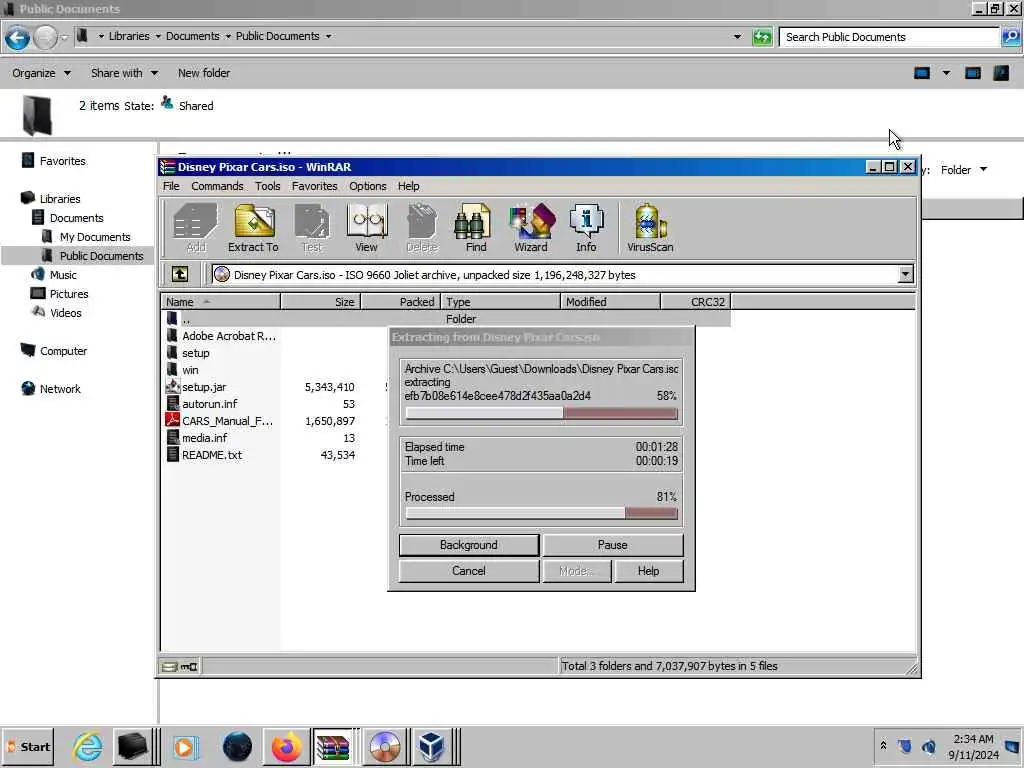1024x768 pixels.
Task: Click New folder in Explorer
Action: pyautogui.click(x=204, y=73)
